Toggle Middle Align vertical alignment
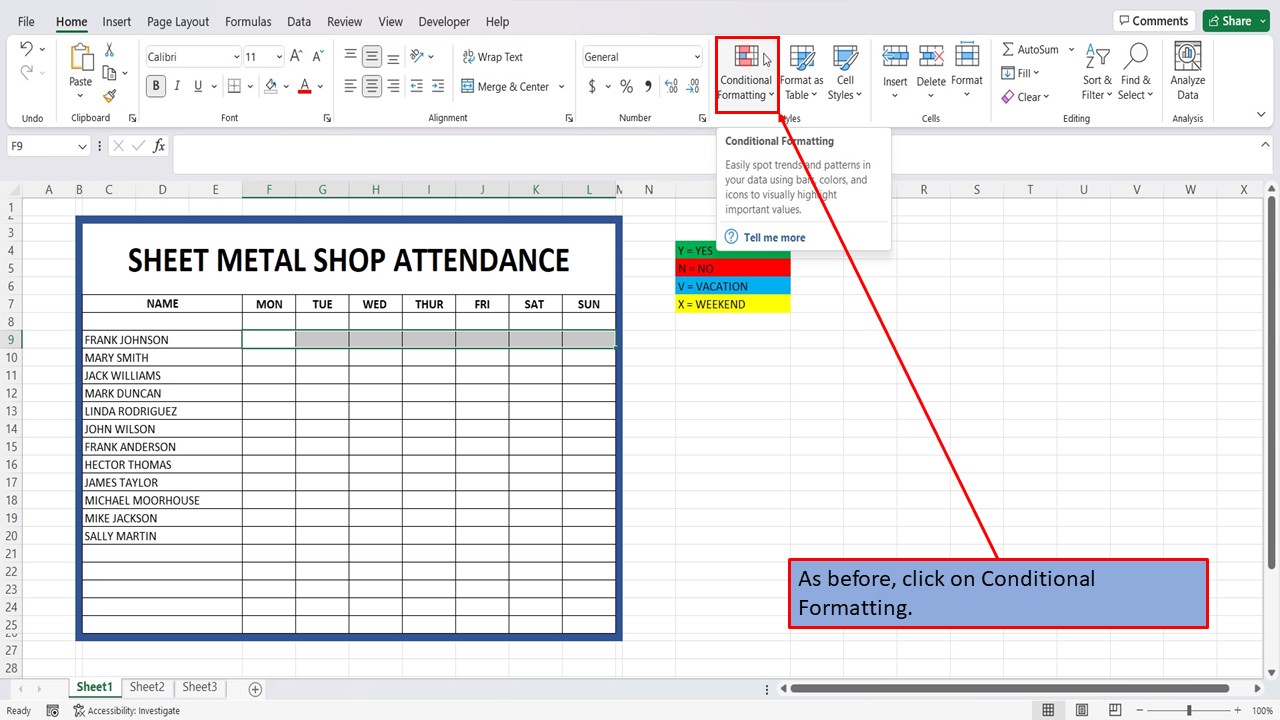Viewport: 1280px width, 720px height. click(x=372, y=57)
